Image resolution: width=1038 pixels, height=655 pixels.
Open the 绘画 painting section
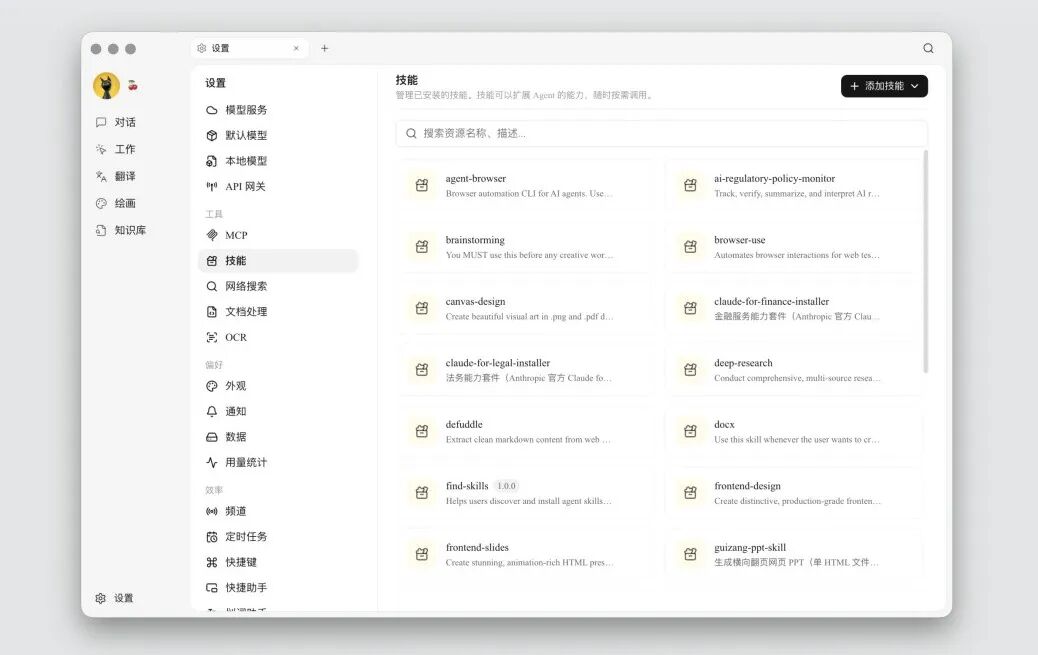[116, 203]
